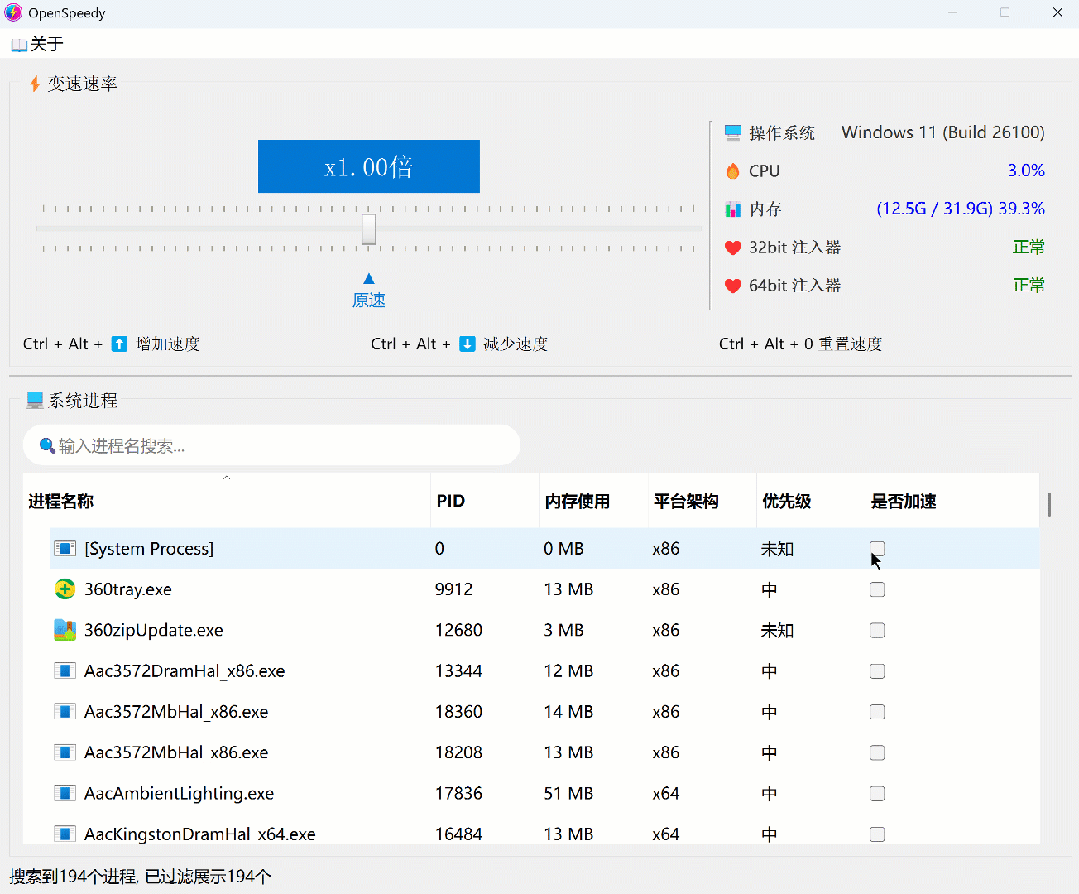1079x894 pixels.
Task: Sort by the 是否加速 column header
Action: [952, 501]
